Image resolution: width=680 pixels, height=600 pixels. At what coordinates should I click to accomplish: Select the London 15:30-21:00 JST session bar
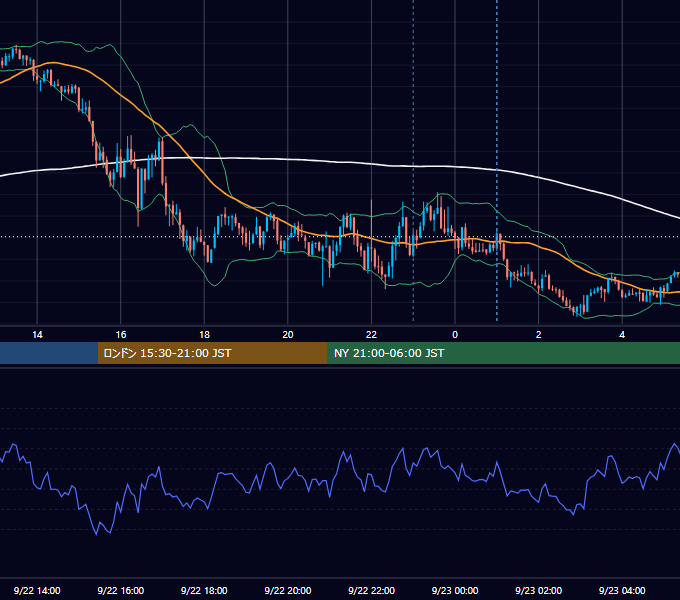click(212, 353)
